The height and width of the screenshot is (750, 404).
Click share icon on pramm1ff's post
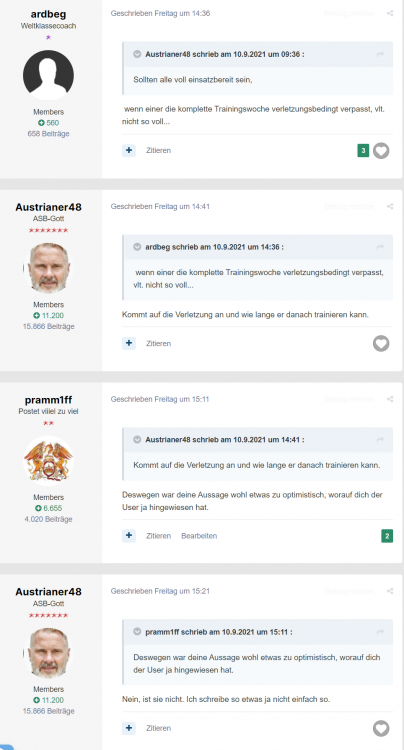pos(390,399)
